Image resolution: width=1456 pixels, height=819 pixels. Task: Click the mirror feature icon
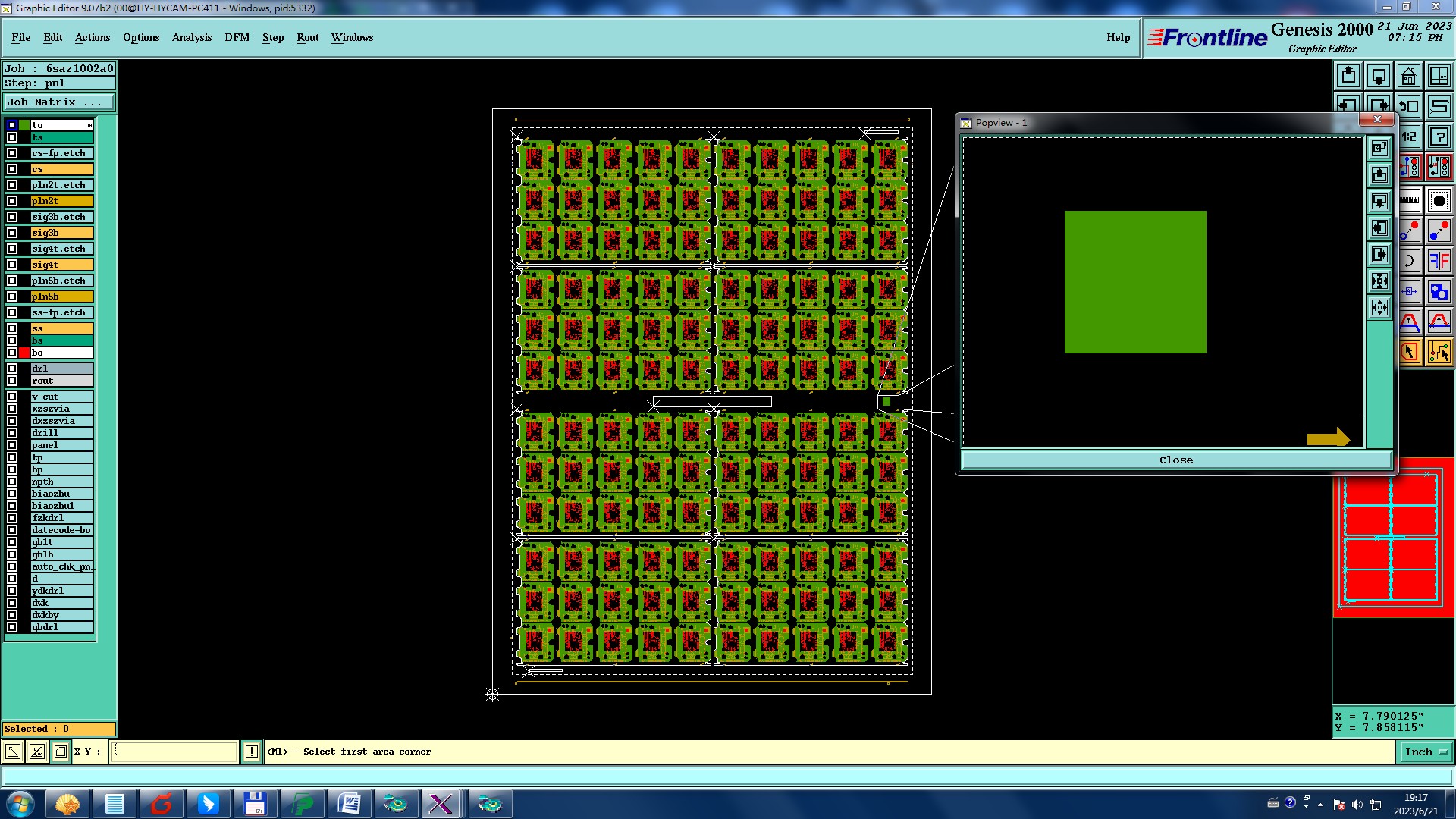(1439, 262)
